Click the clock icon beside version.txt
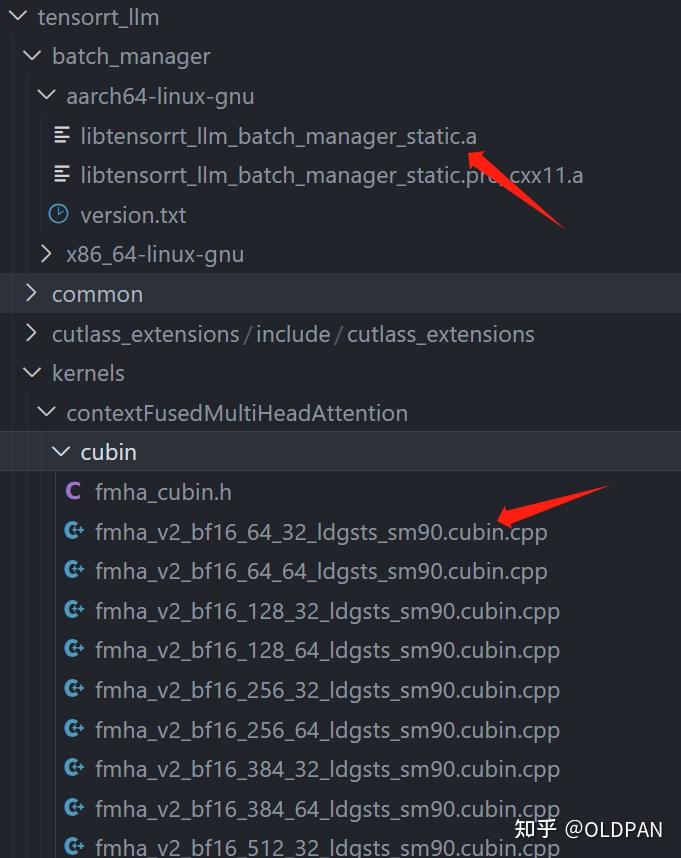 [59, 214]
